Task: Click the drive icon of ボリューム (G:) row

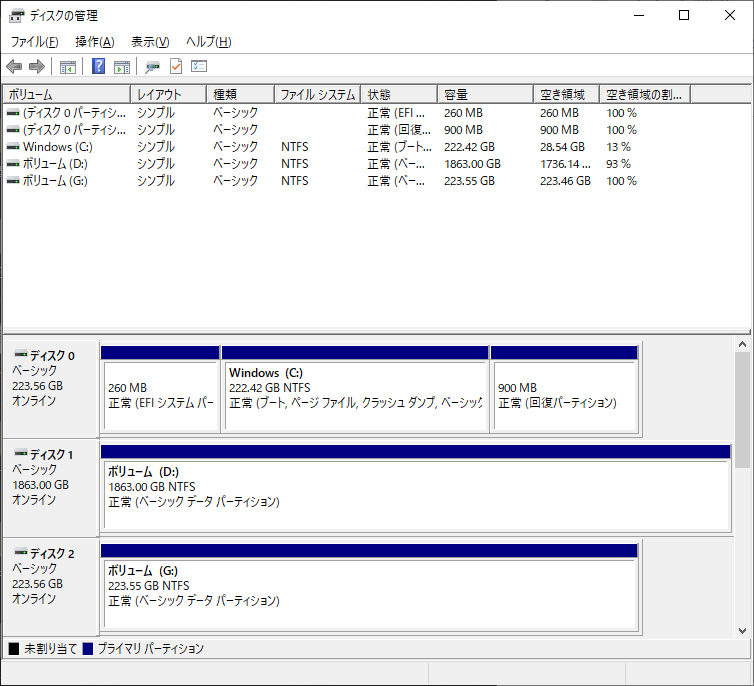Action: tap(13, 181)
